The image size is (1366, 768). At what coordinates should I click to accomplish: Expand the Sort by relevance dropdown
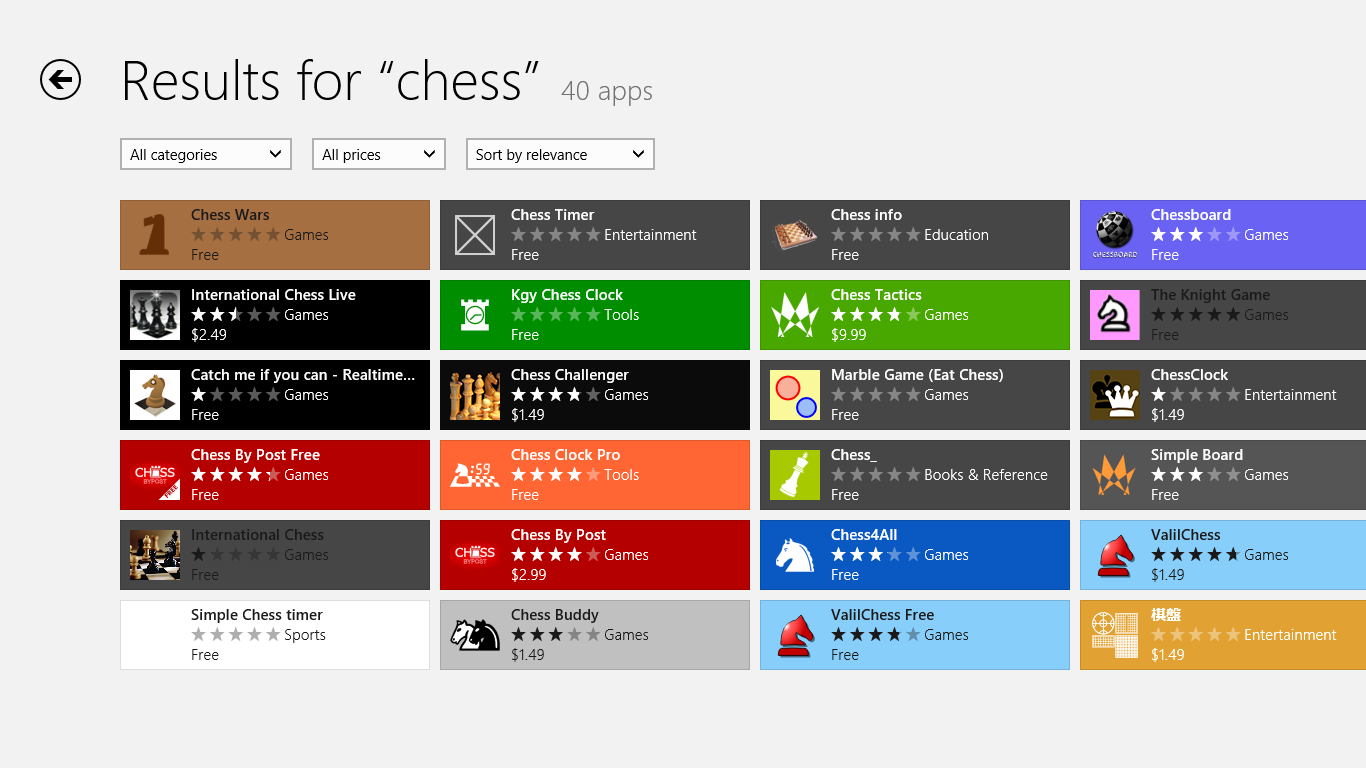(560, 154)
